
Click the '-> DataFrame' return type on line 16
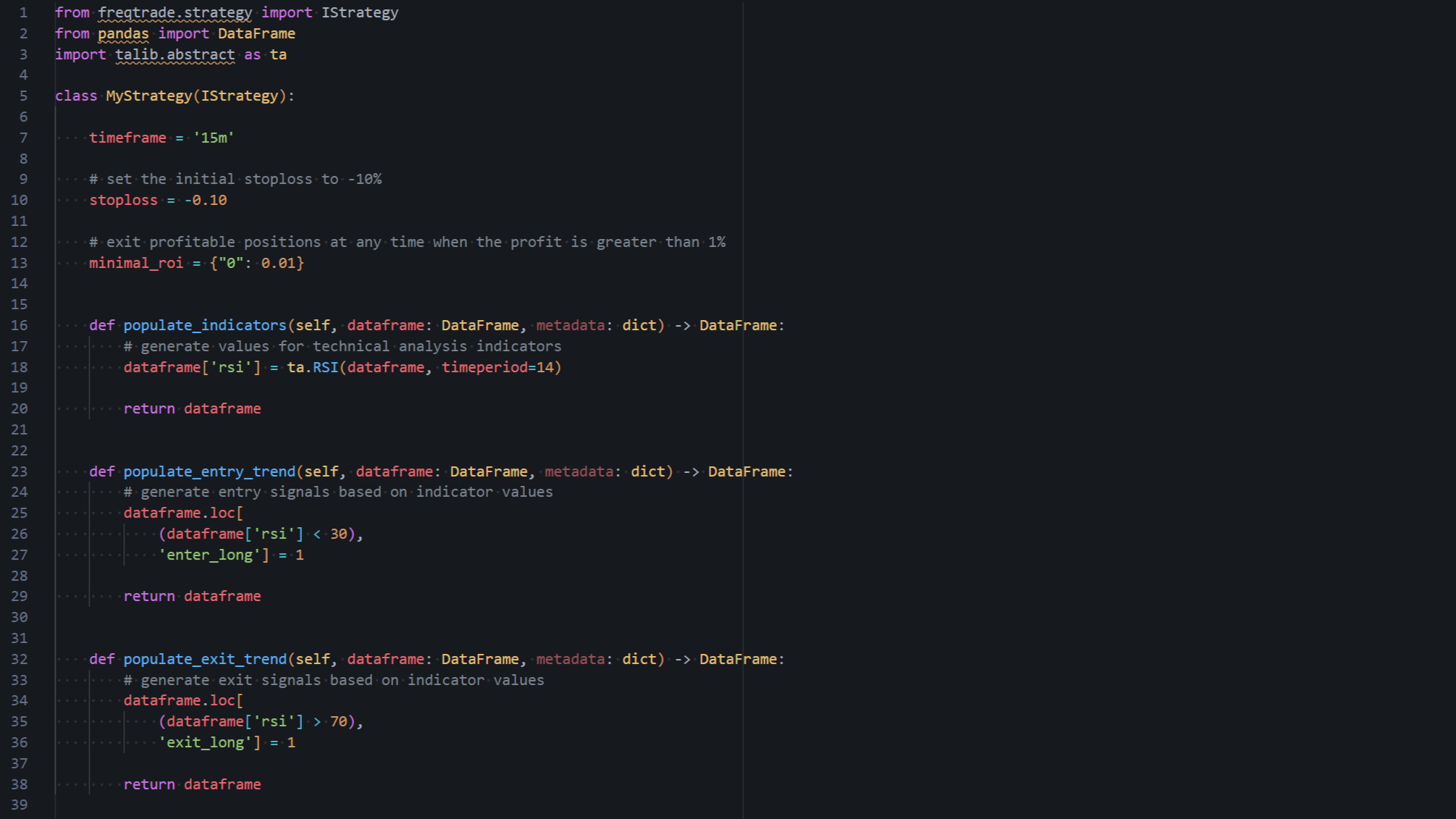click(726, 325)
